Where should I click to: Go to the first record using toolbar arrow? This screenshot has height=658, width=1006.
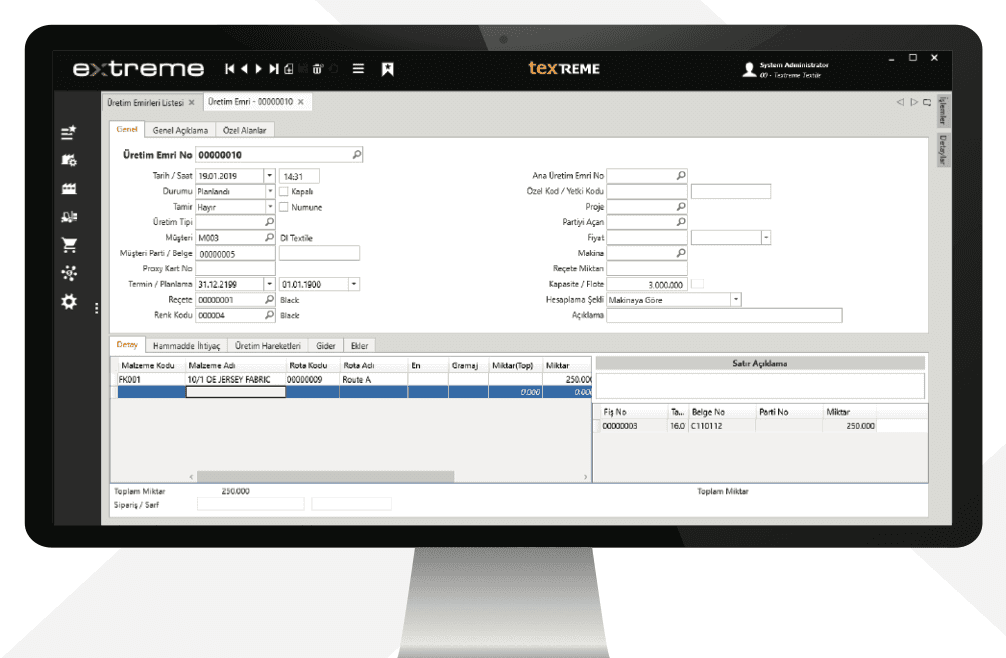pos(230,69)
